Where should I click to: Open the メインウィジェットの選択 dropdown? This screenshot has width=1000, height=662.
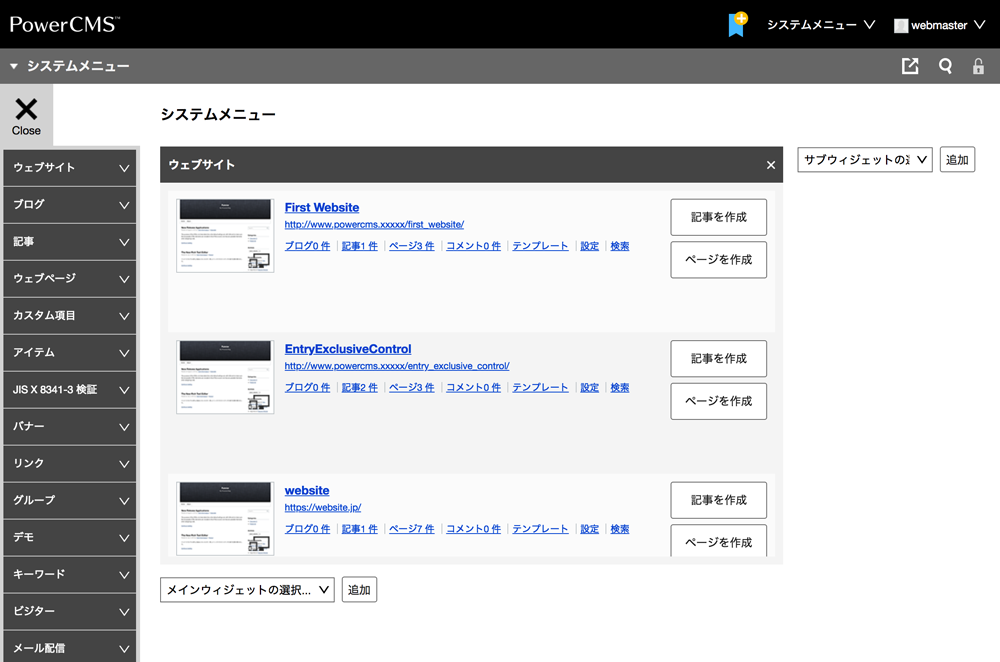[247, 590]
